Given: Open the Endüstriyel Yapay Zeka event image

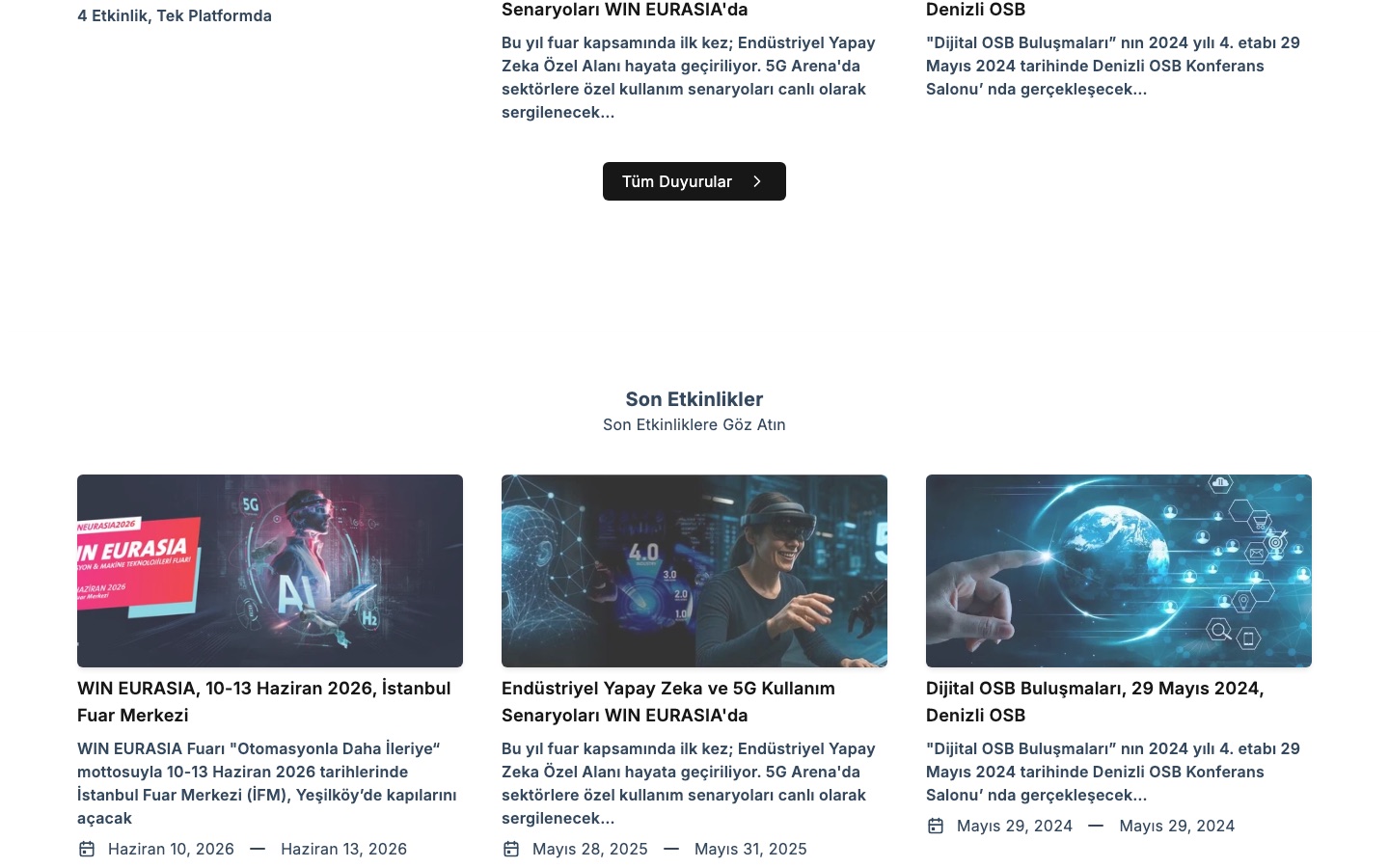Looking at the screenshot, I should tap(694, 571).
